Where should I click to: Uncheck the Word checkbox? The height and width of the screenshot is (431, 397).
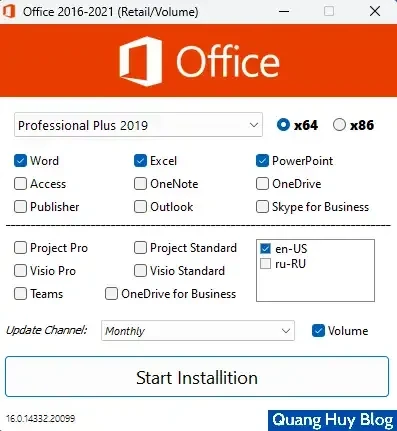tap(20, 161)
